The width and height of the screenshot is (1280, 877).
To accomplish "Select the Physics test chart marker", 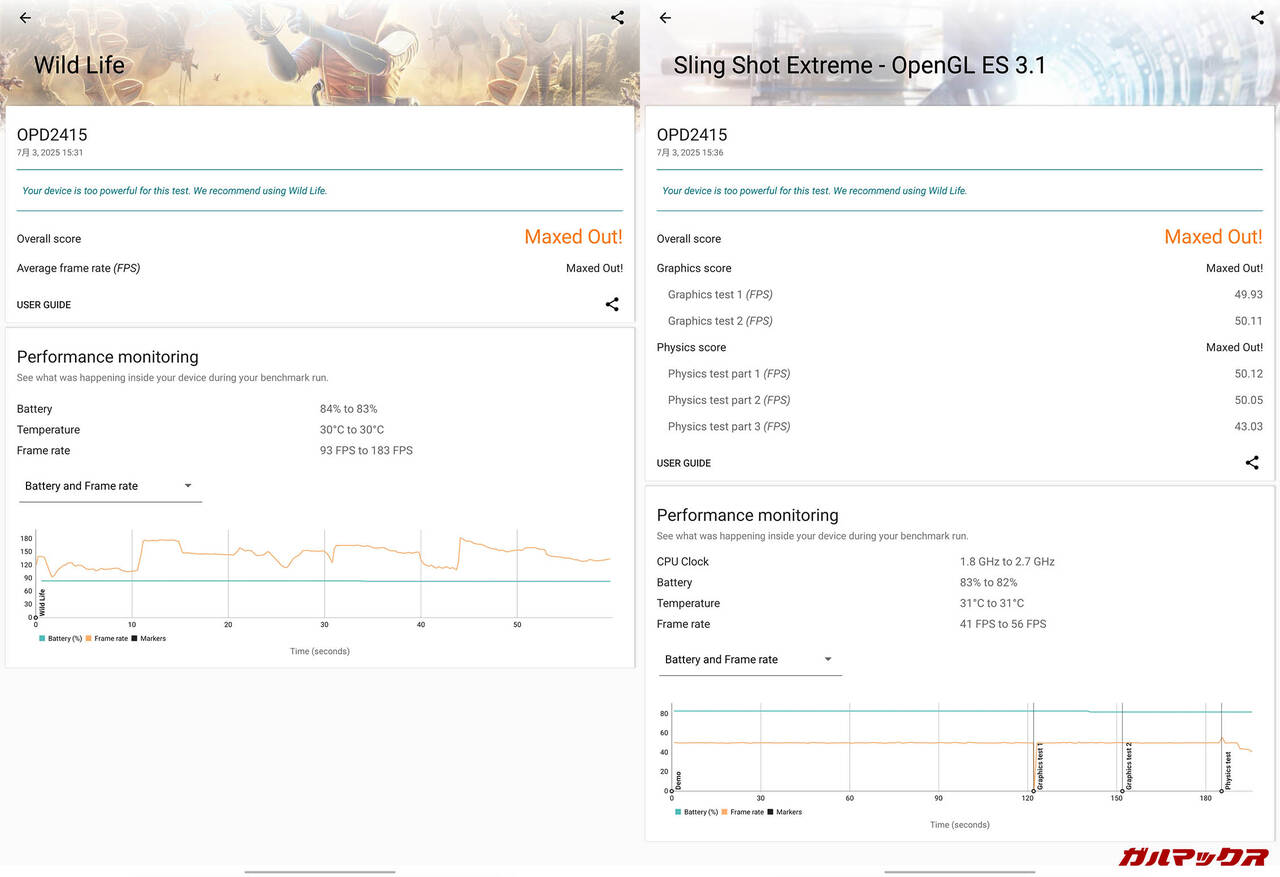I will point(1222,790).
